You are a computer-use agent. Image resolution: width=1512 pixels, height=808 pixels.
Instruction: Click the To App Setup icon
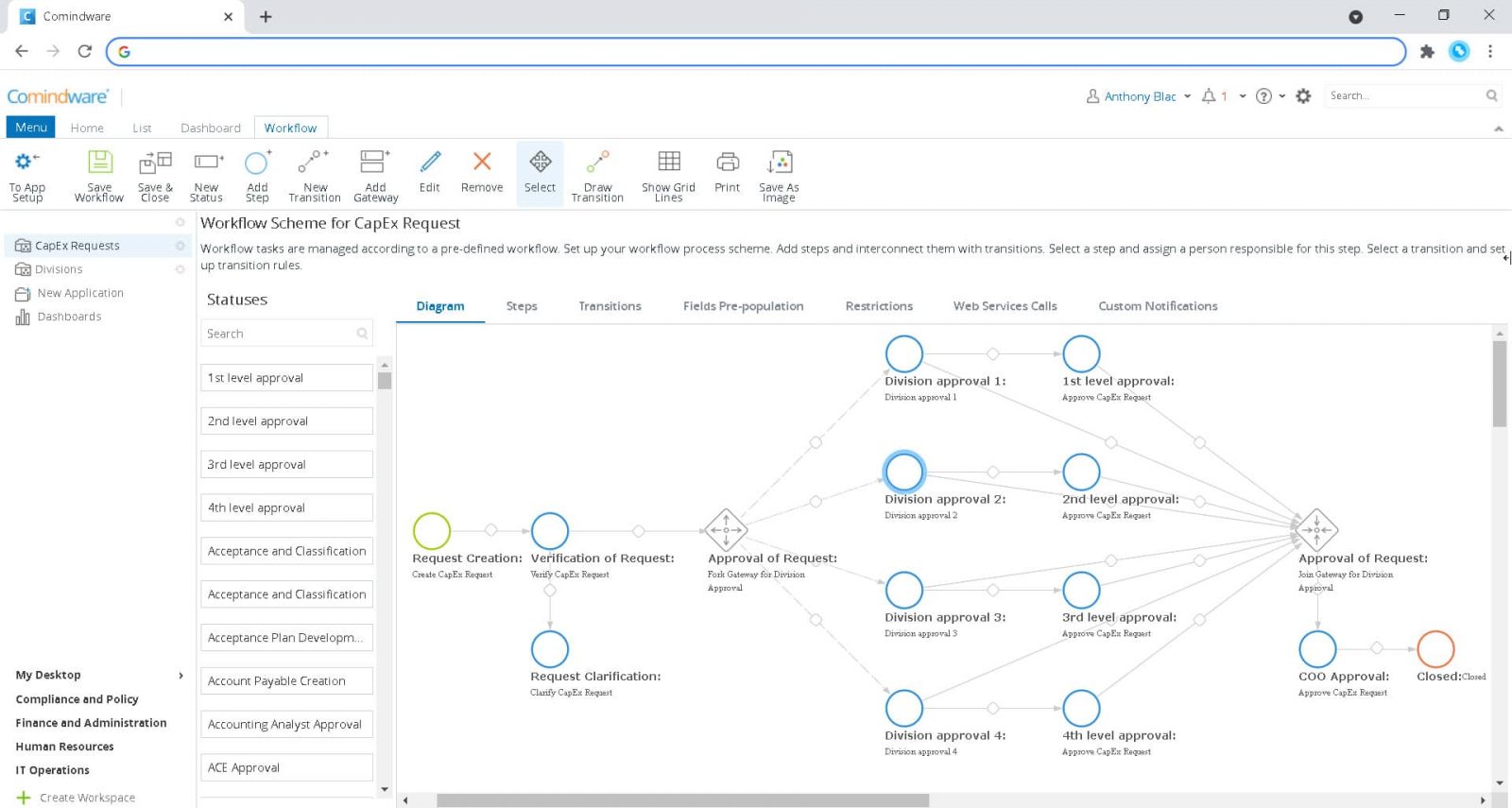coord(26,163)
